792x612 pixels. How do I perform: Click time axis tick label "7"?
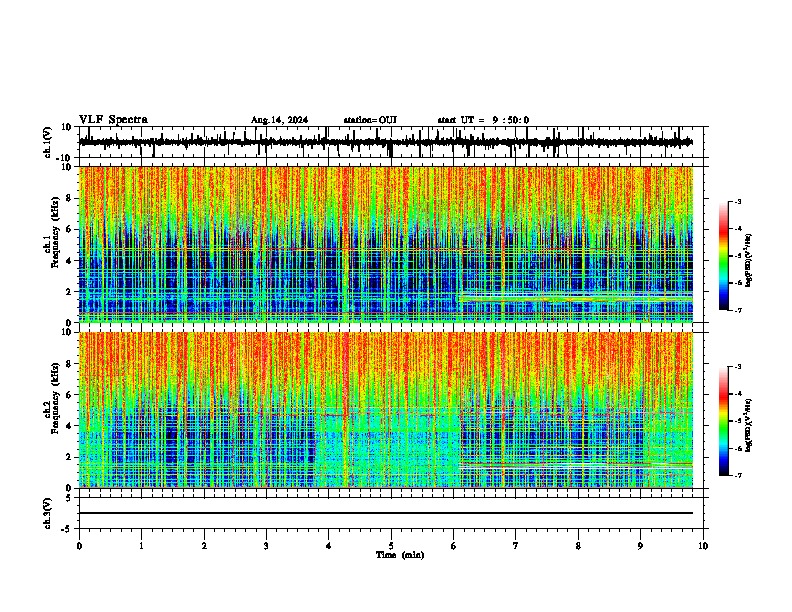pos(516,546)
